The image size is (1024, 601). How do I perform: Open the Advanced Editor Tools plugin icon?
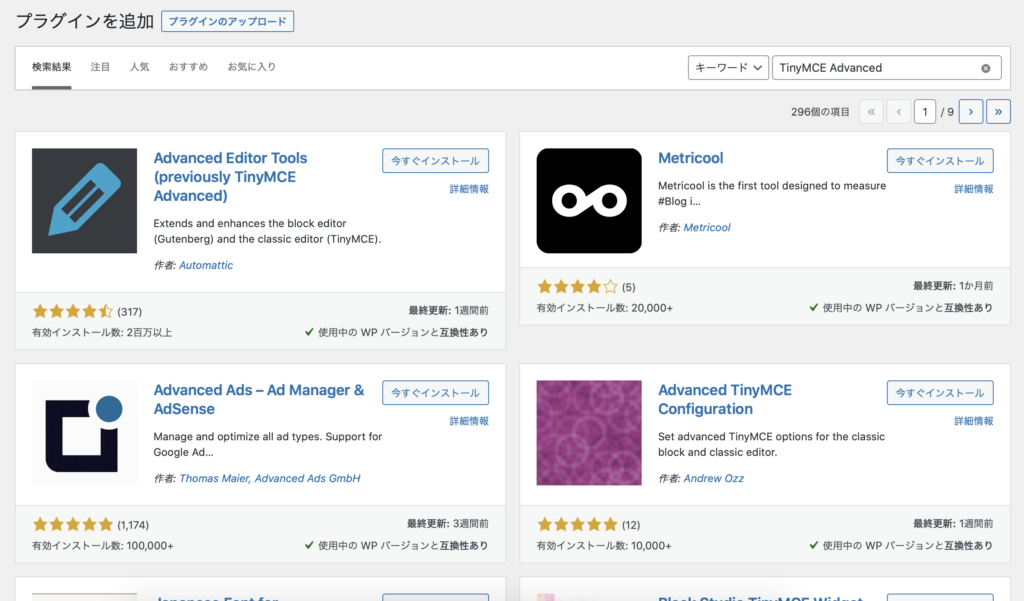tap(84, 201)
